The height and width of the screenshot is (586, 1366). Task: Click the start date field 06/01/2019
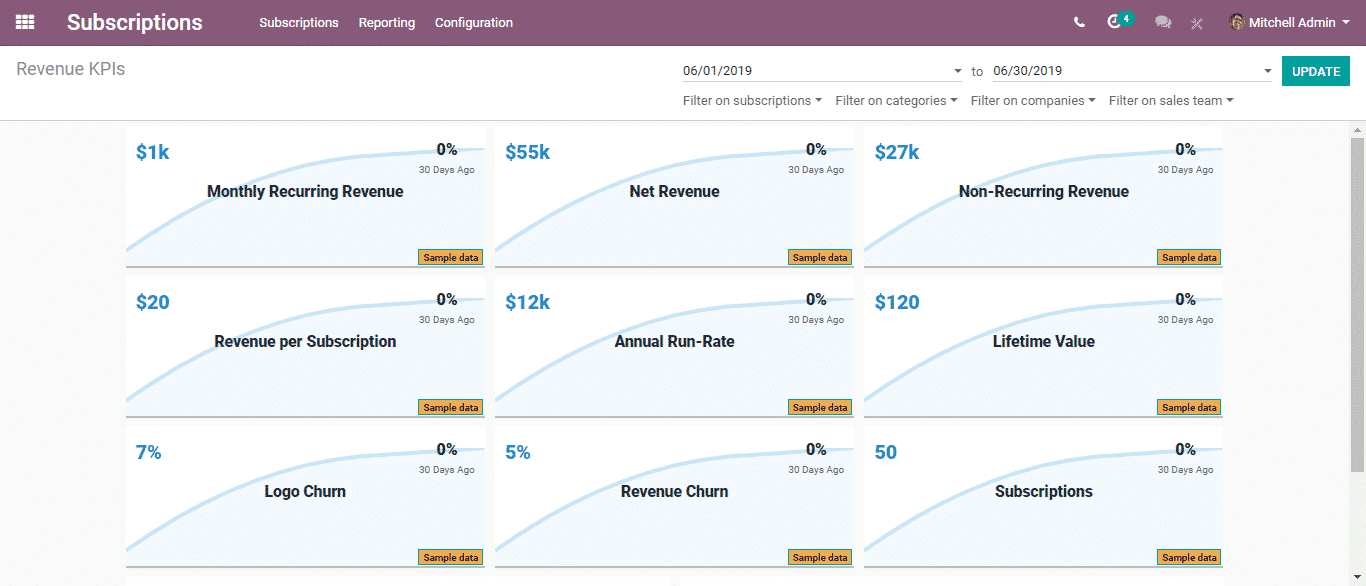point(815,71)
